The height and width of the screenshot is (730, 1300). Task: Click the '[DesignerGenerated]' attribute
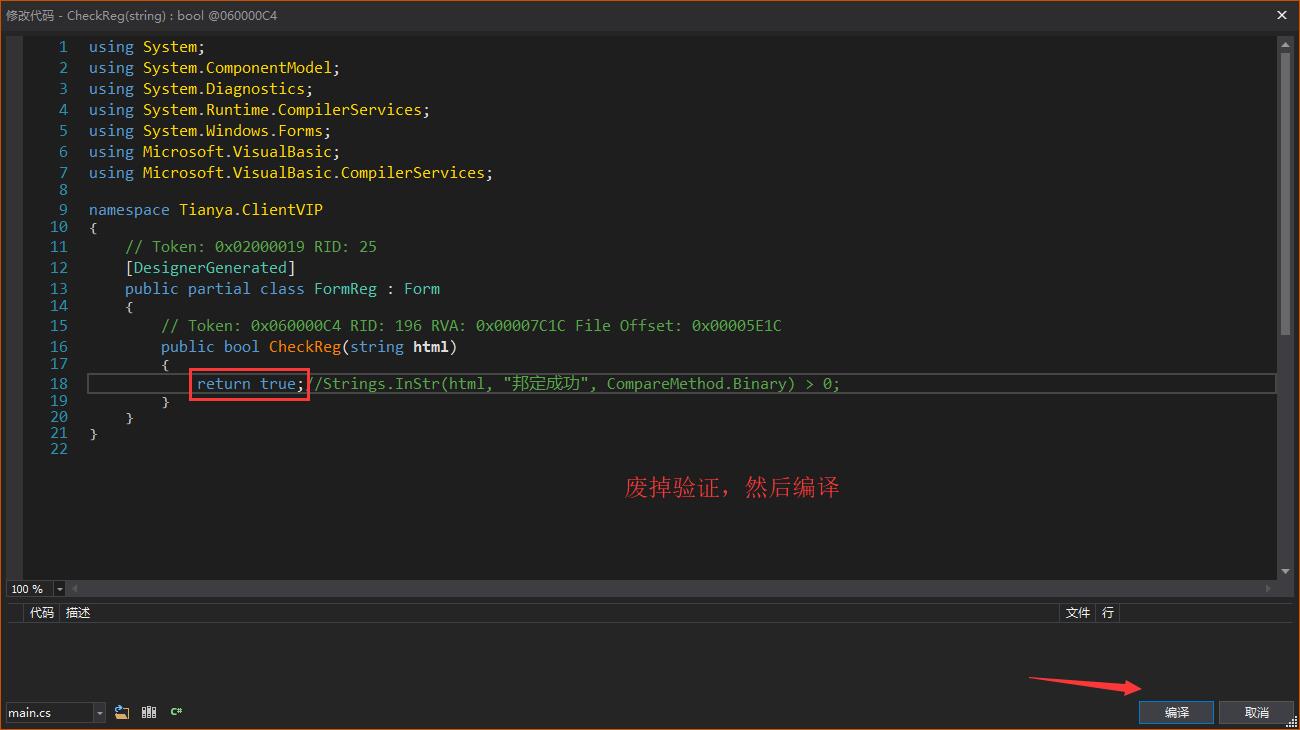pos(210,268)
